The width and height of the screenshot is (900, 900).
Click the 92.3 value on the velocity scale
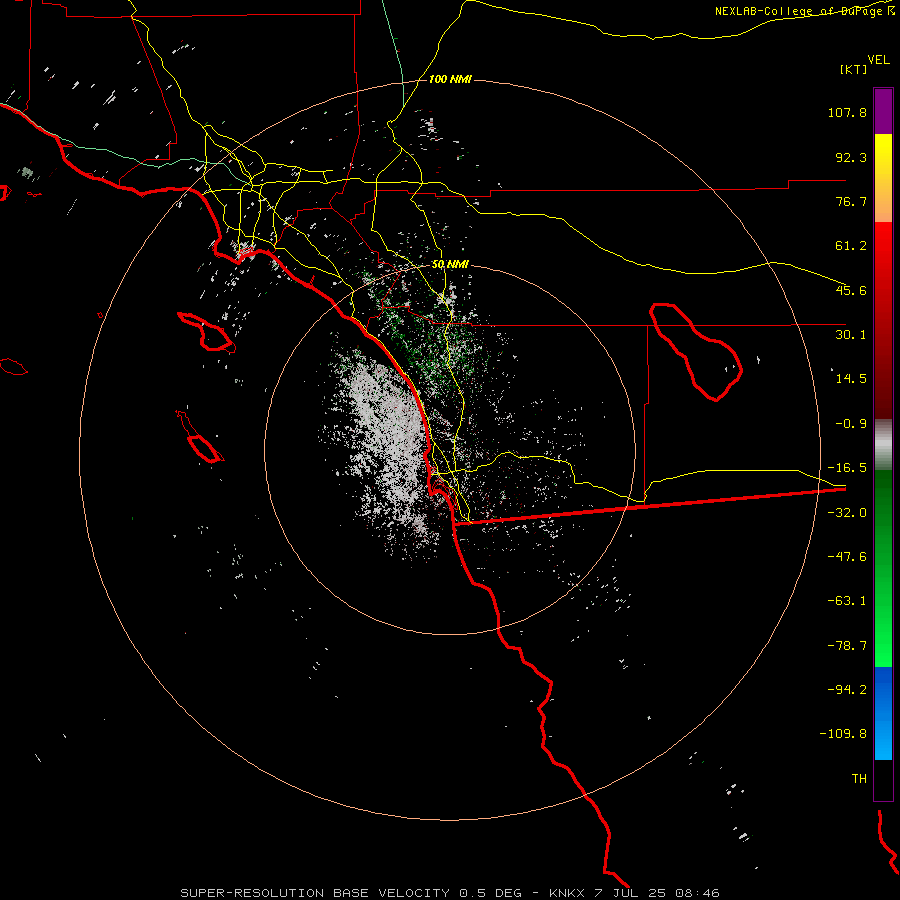click(x=851, y=157)
